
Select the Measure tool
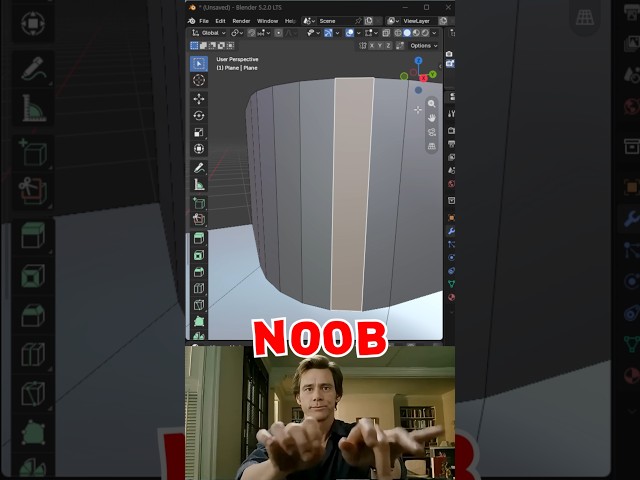point(199,184)
